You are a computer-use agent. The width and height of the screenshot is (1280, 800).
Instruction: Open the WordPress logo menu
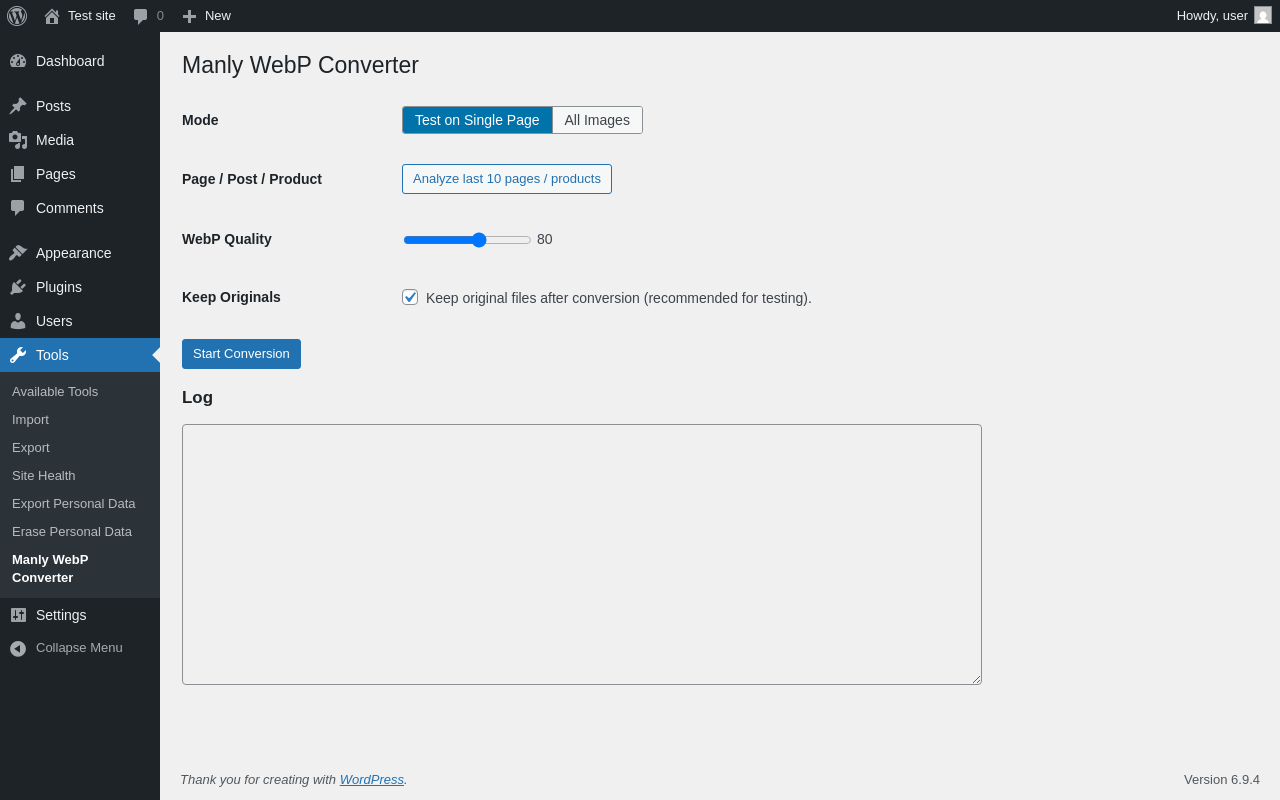tap(17, 16)
